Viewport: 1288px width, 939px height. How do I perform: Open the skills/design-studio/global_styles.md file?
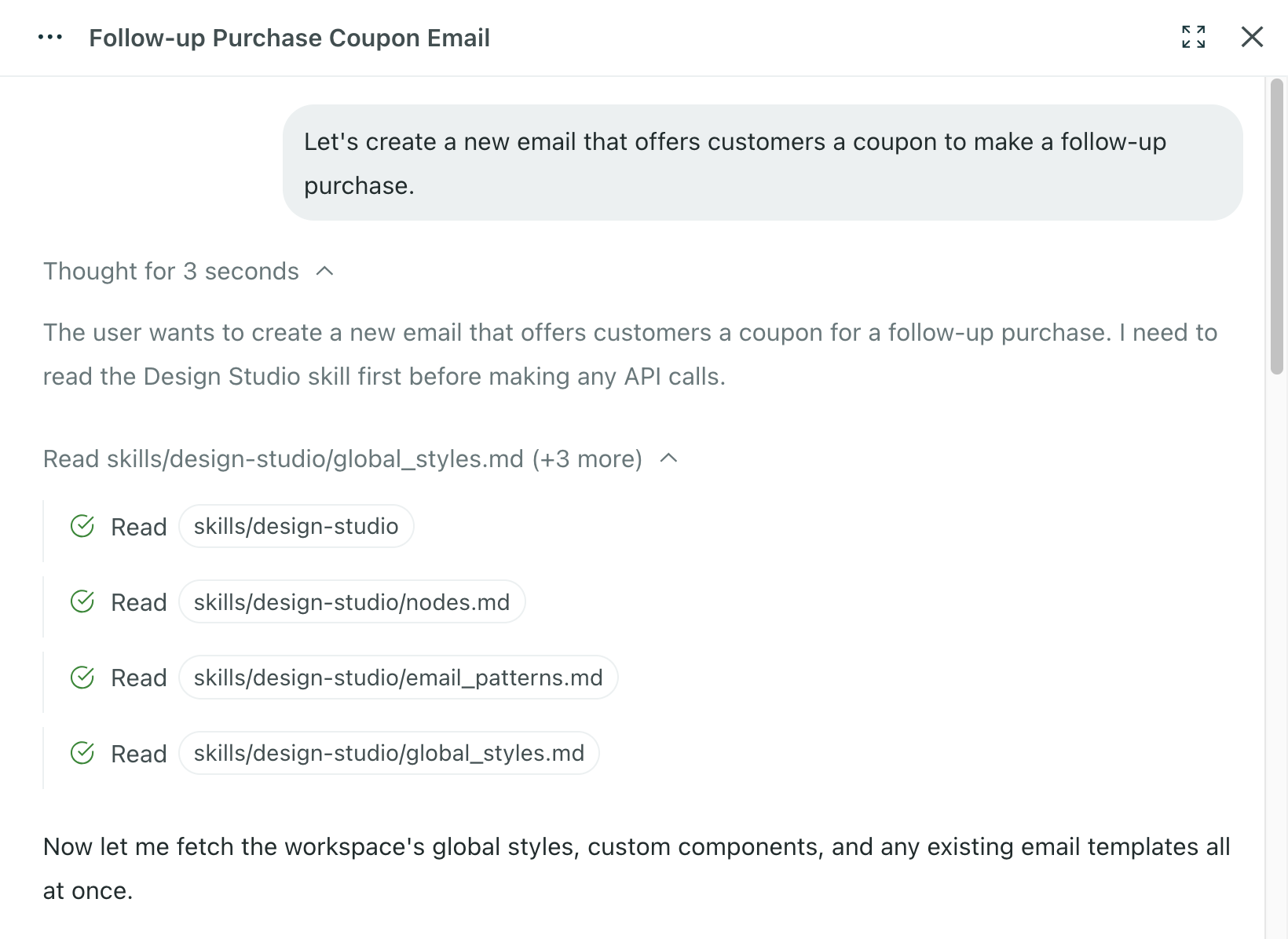tap(389, 753)
